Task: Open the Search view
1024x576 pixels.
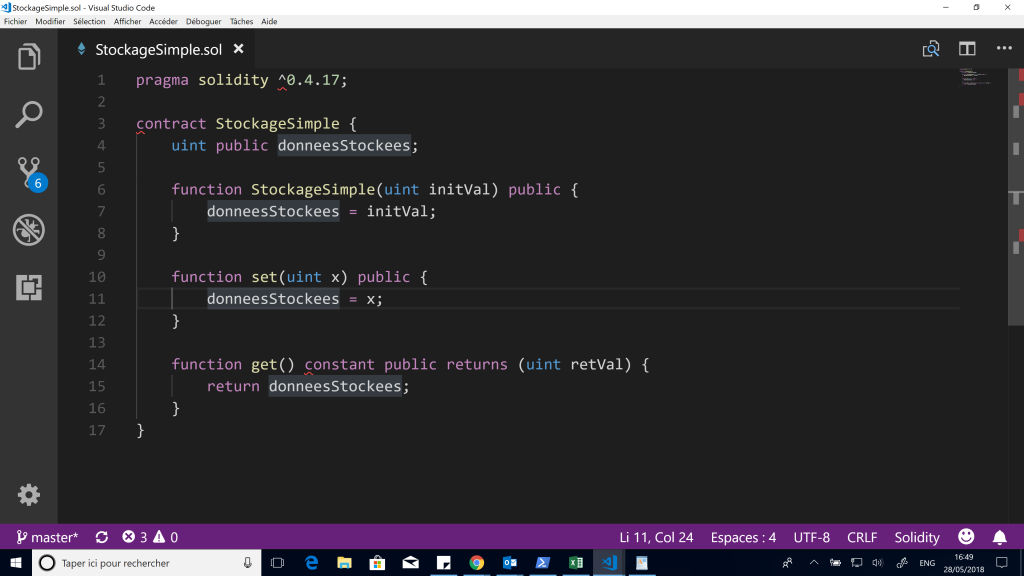Action: tap(29, 114)
